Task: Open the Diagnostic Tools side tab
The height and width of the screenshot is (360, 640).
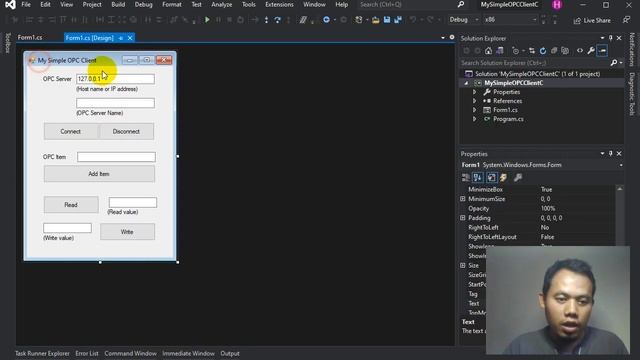Action: (632, 94)
